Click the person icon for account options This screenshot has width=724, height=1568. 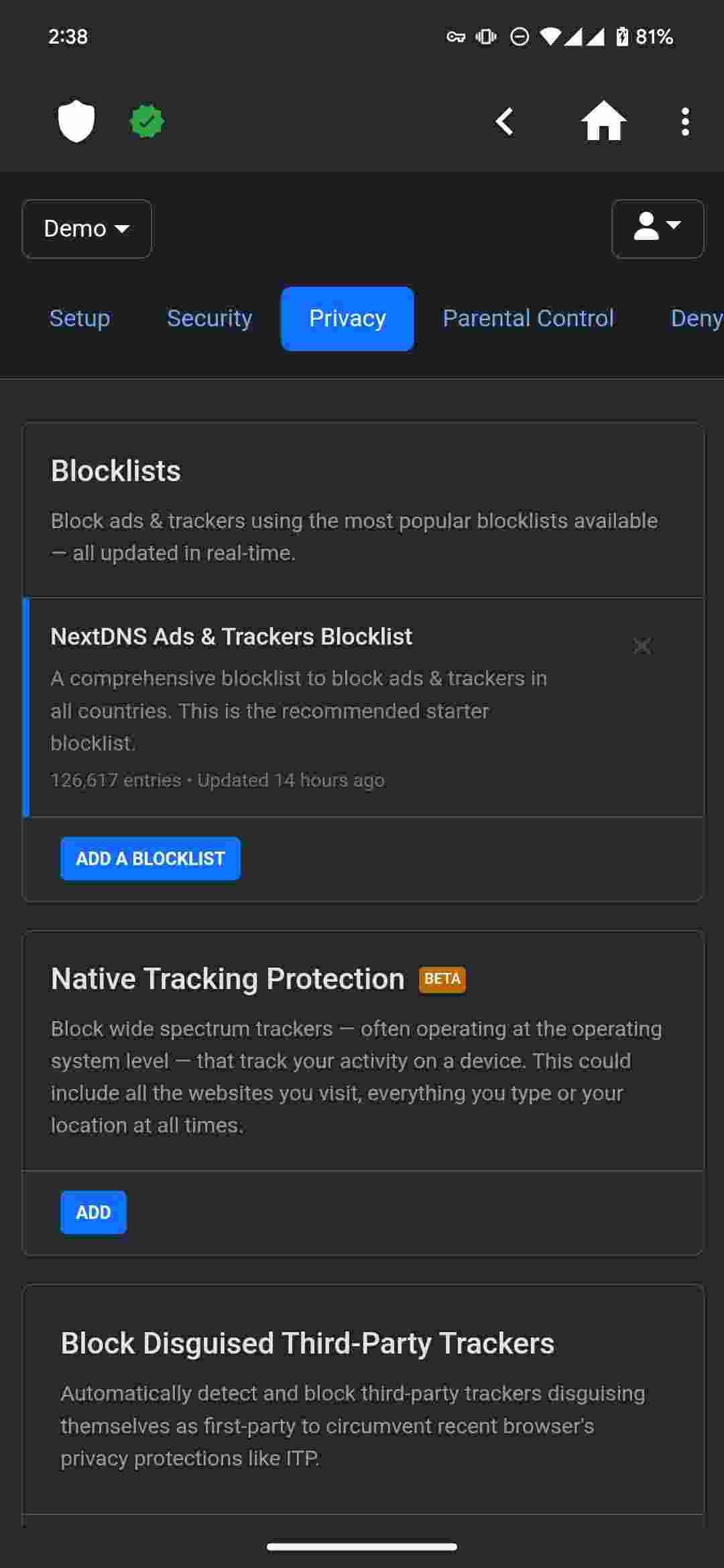648,229
